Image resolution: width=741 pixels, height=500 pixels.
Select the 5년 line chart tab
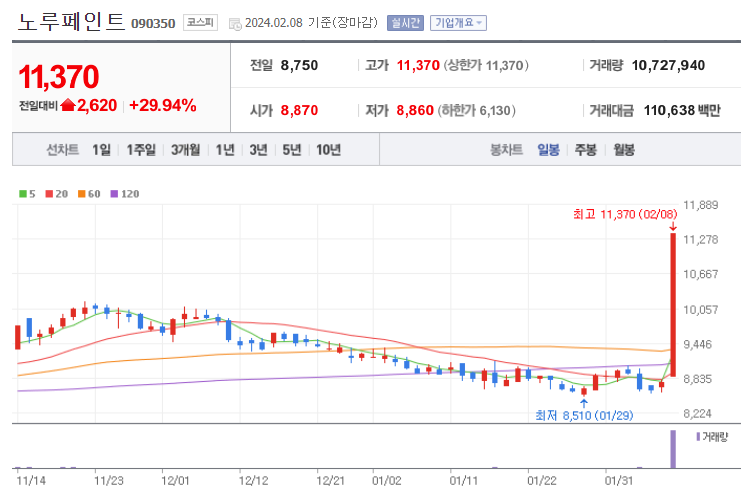(292, 150)
